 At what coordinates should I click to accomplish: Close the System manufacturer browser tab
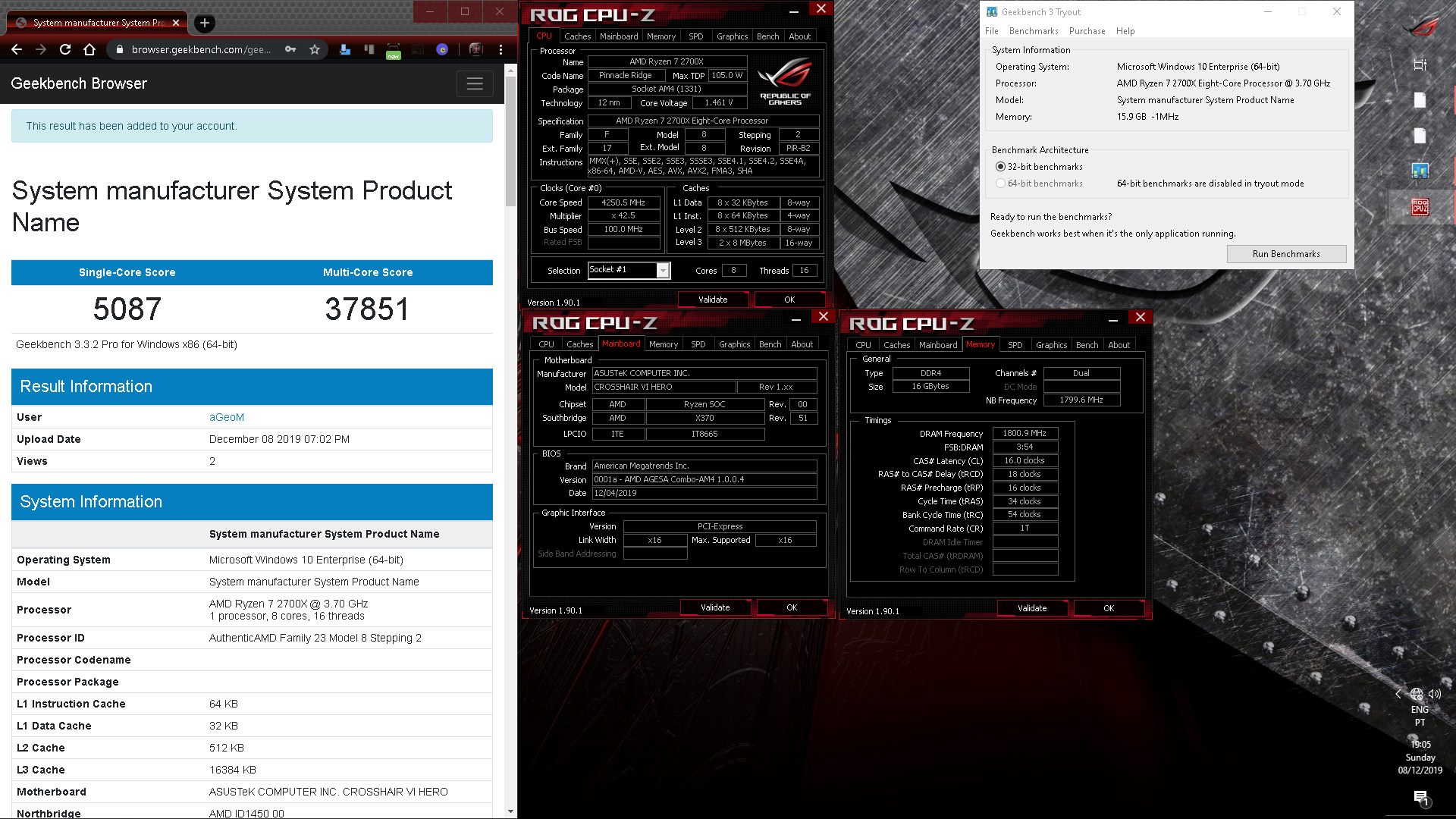(x=176, y=23)
